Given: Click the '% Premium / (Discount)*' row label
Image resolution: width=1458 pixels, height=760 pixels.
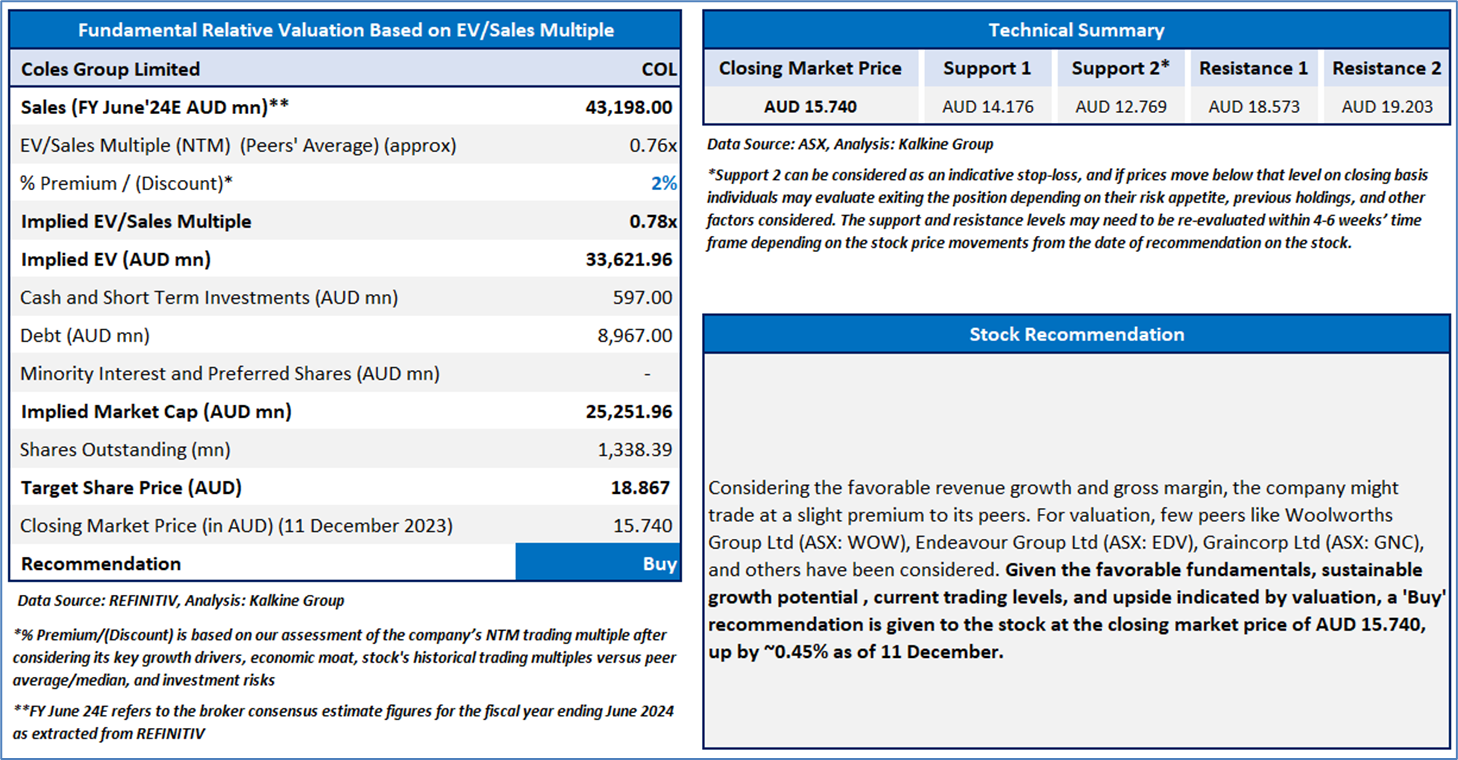Looking at the screenshot, I should tap(127, 183).
